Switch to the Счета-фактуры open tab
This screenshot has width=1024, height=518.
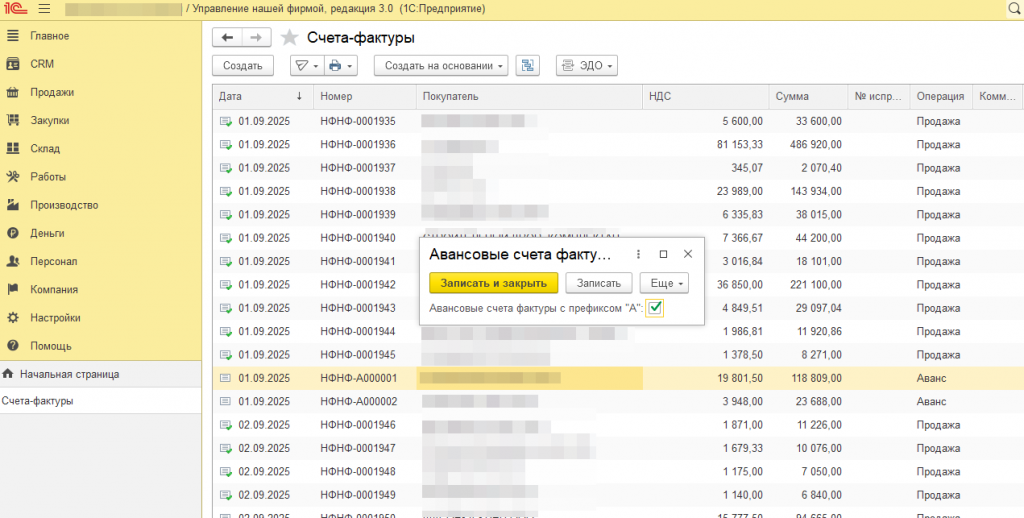click(x=101, y=400)
